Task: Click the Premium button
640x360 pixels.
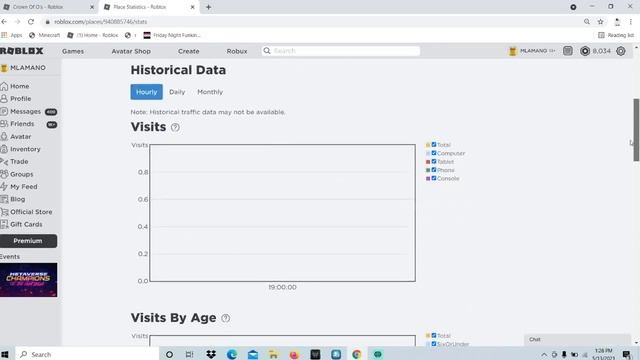Action: tap(28, 241)
